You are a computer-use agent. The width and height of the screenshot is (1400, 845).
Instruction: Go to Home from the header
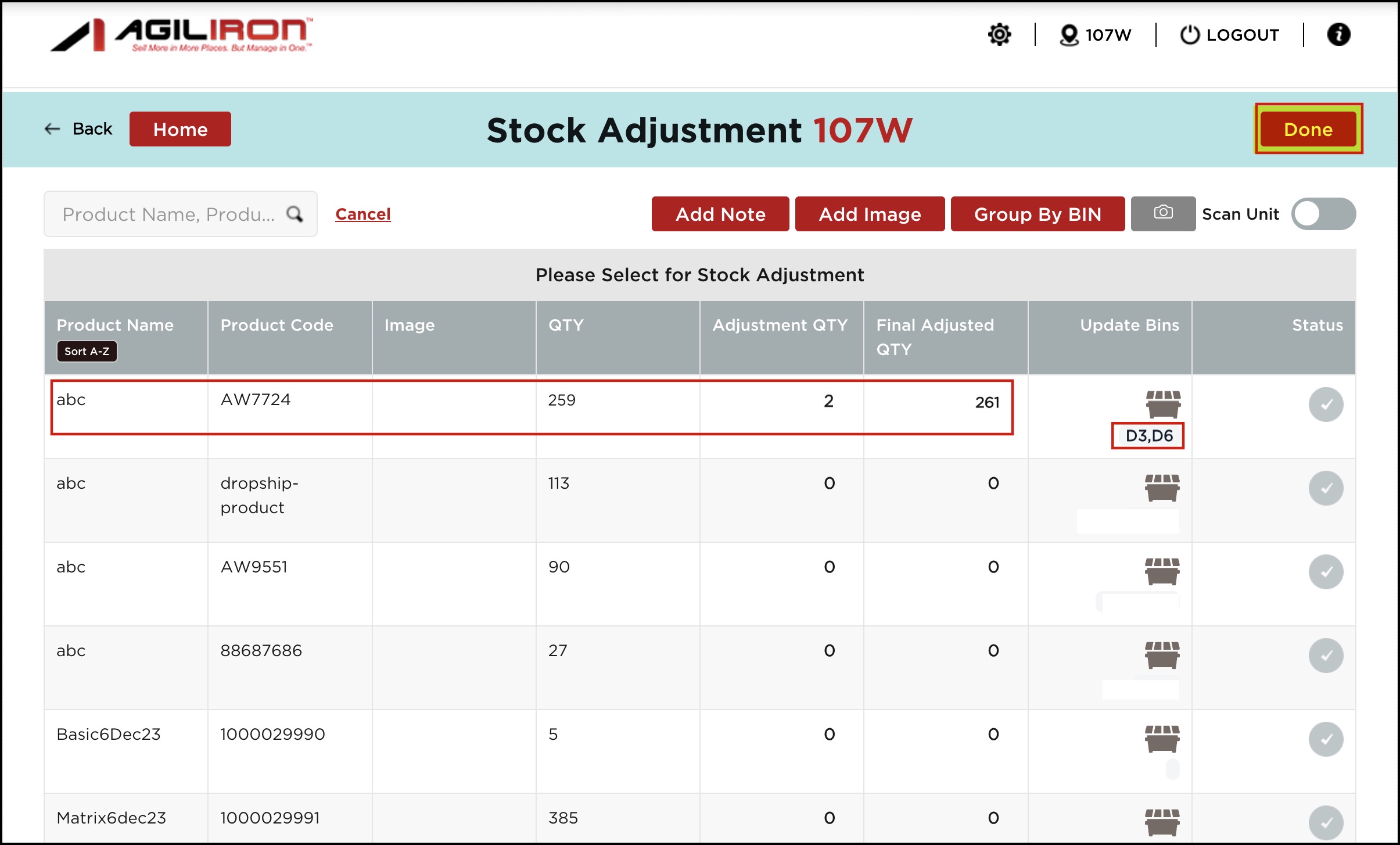pyautogui.click(x=180, y=129)
